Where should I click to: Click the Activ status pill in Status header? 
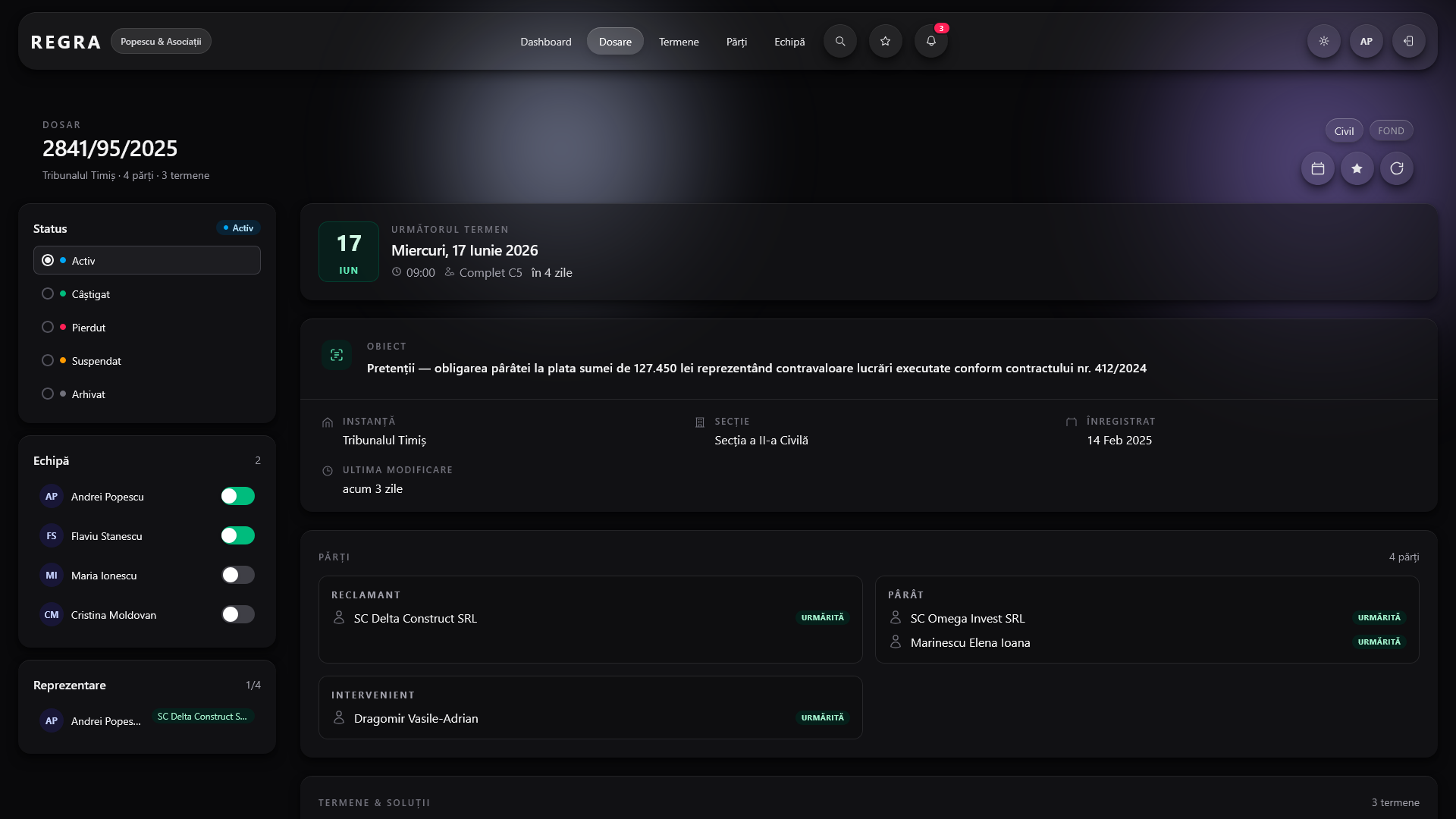click(x=239, y=228)
